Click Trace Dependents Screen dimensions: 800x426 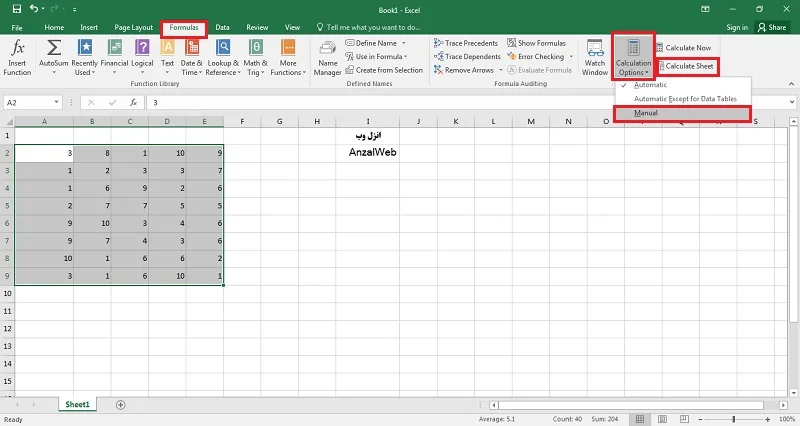467,57
